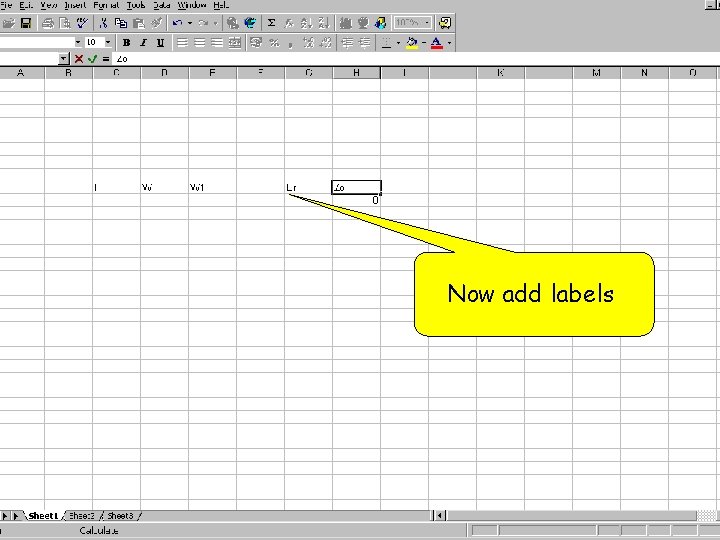The image size is (720, 540).
Task: Click the Print icon
Action: (48, 23)
